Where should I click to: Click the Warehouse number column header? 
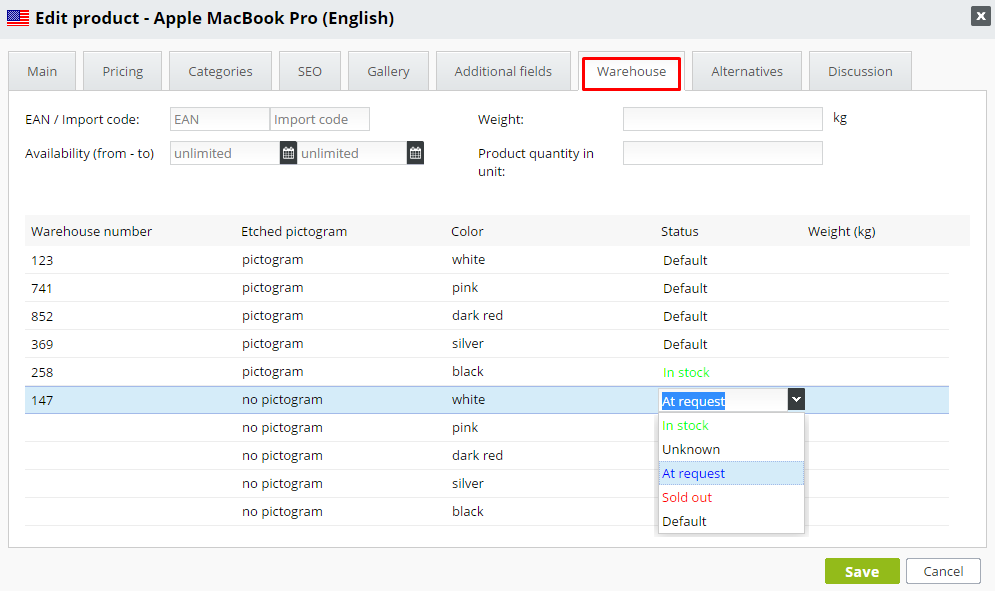(91, 231)
